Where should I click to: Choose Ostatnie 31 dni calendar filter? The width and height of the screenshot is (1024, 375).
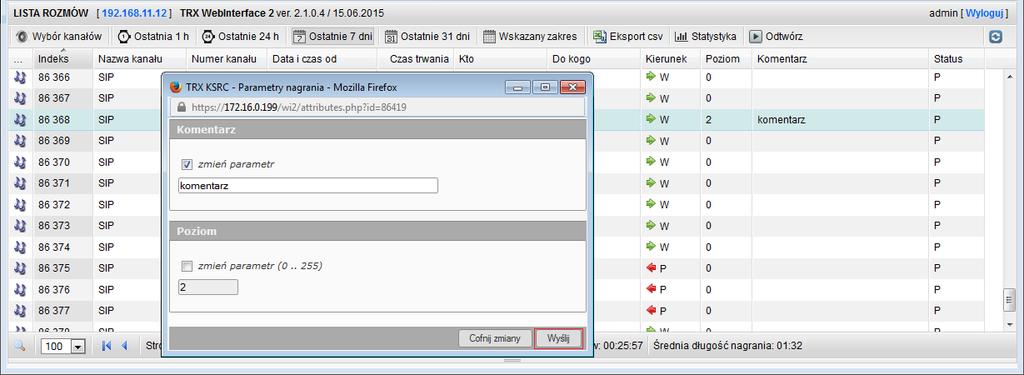(428, 37)
